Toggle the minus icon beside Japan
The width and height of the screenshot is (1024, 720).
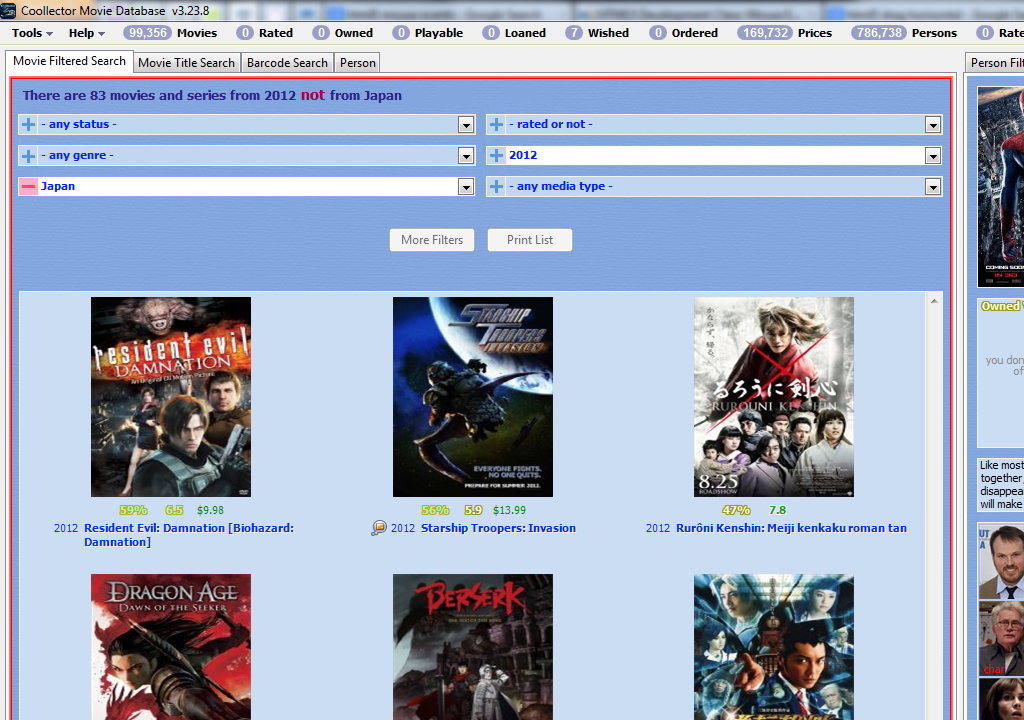coord(28,186)
